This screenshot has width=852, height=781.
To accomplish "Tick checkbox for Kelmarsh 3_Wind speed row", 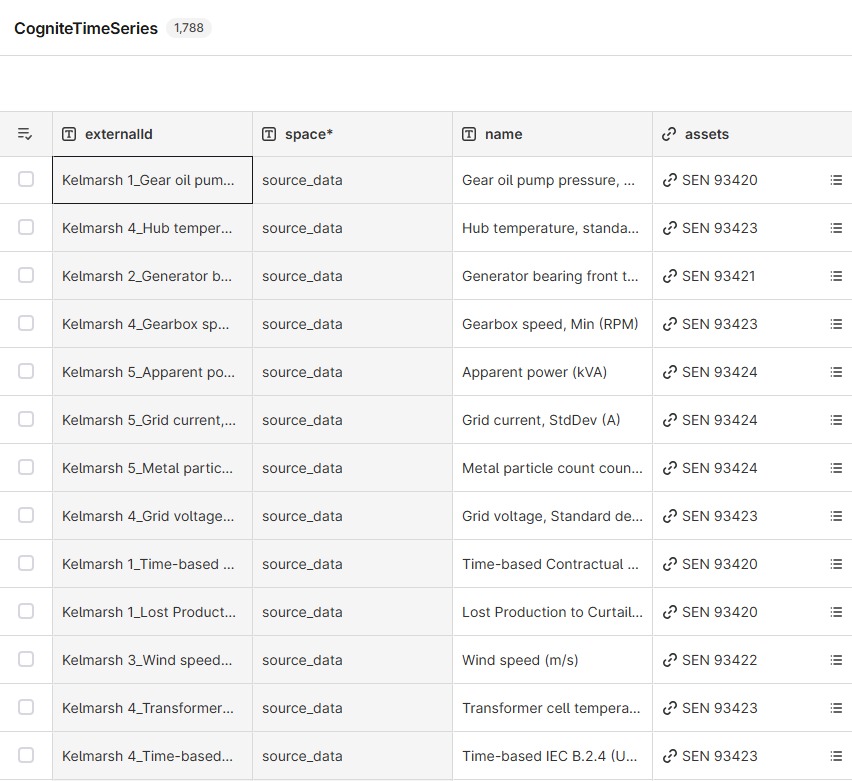I will pyautogui.click(x=26, y=659).
